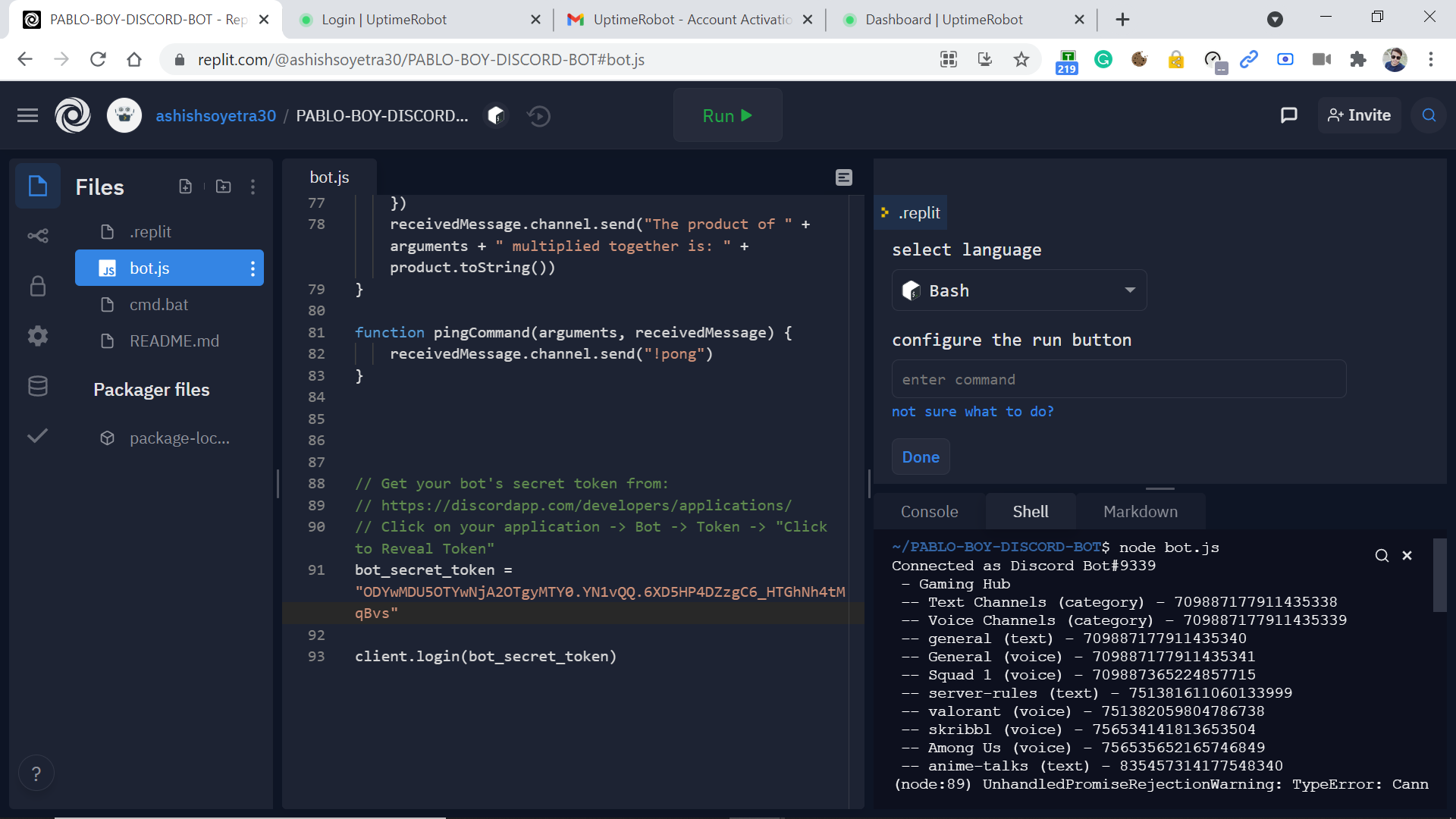Toggle the hamburger menu sidebar
The width and height of the screenshot is (1456, 819).
28,115
